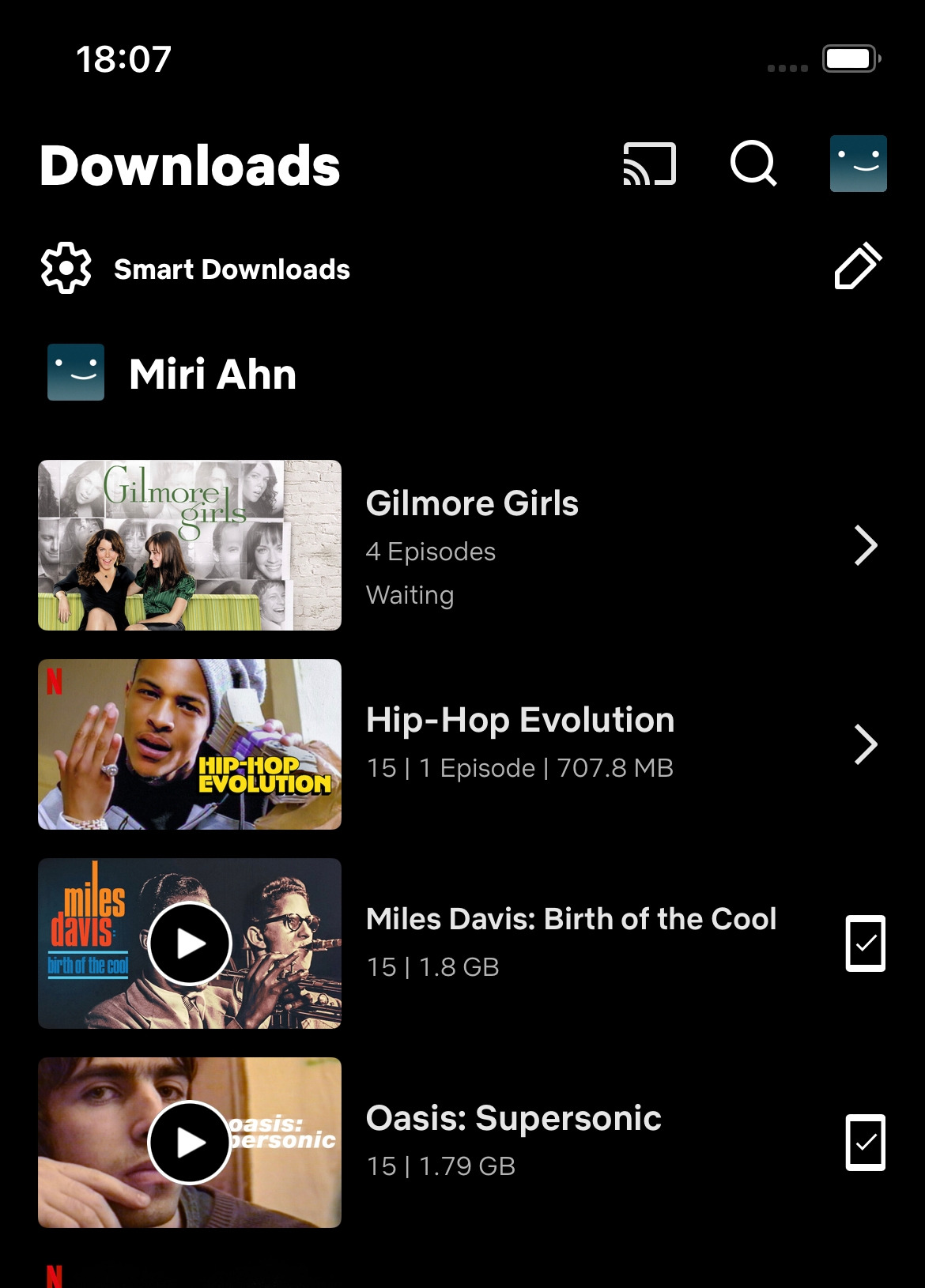Select Miles Davis: Birth of the Cool title

pos(571,919)
